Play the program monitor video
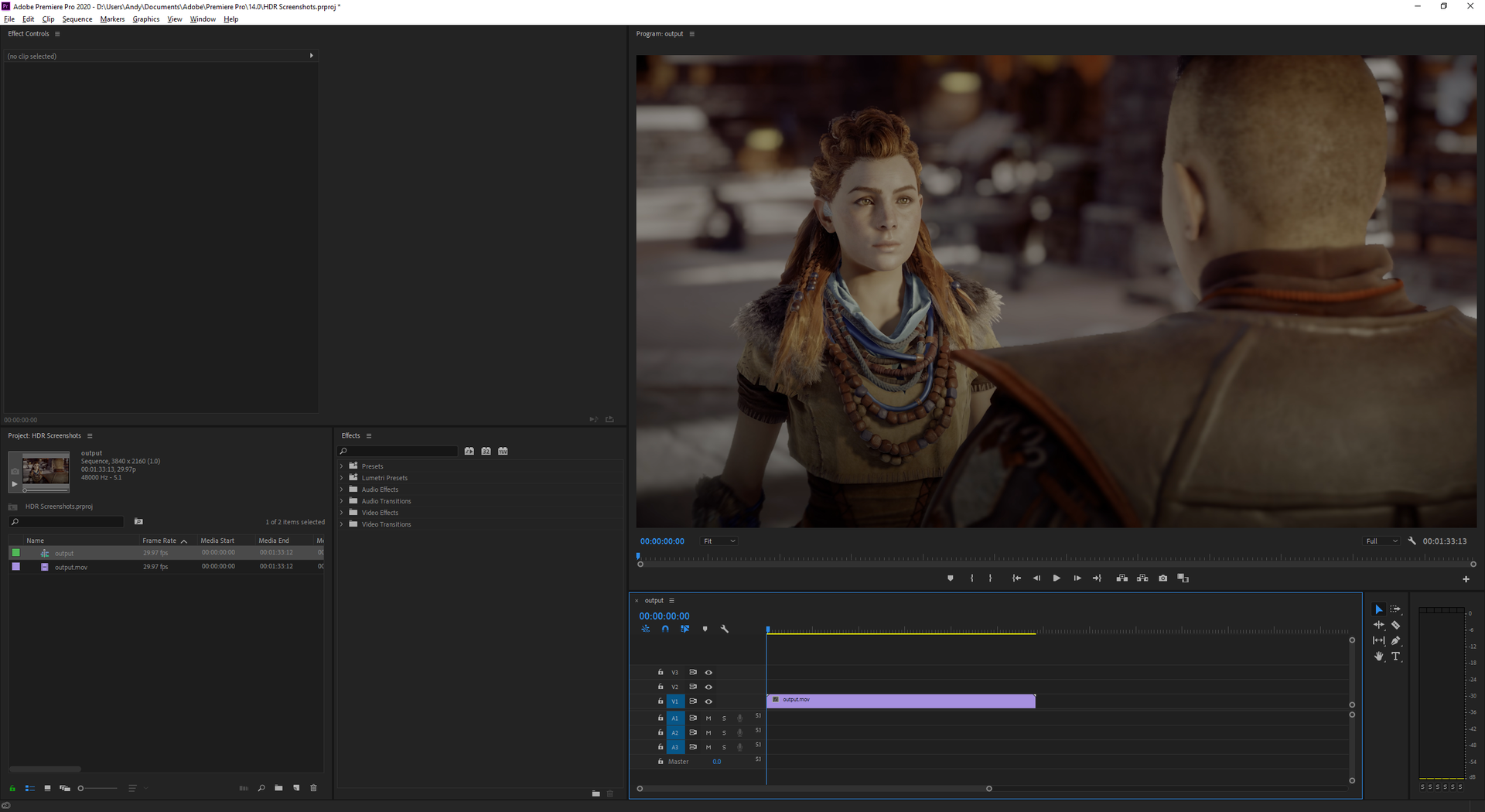This screenshot has height=812, width=1485. pos(1057,578)
